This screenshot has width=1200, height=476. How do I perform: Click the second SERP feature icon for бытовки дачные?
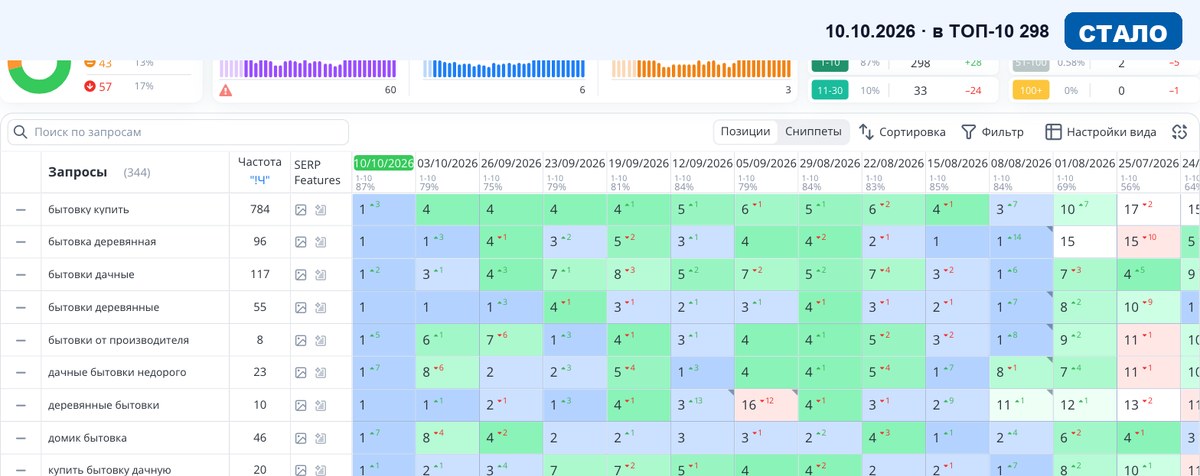pyautogui.click(x=321, y=275)
